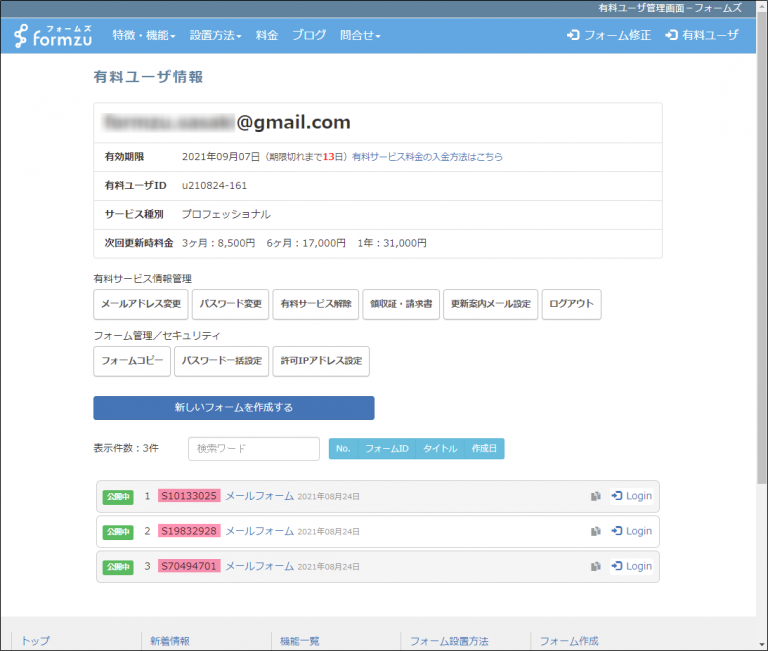This screenshot has width=768, height=651.
Task: Open 有料サービス料金の入金方法はこちら link
Action: (427, 157)
